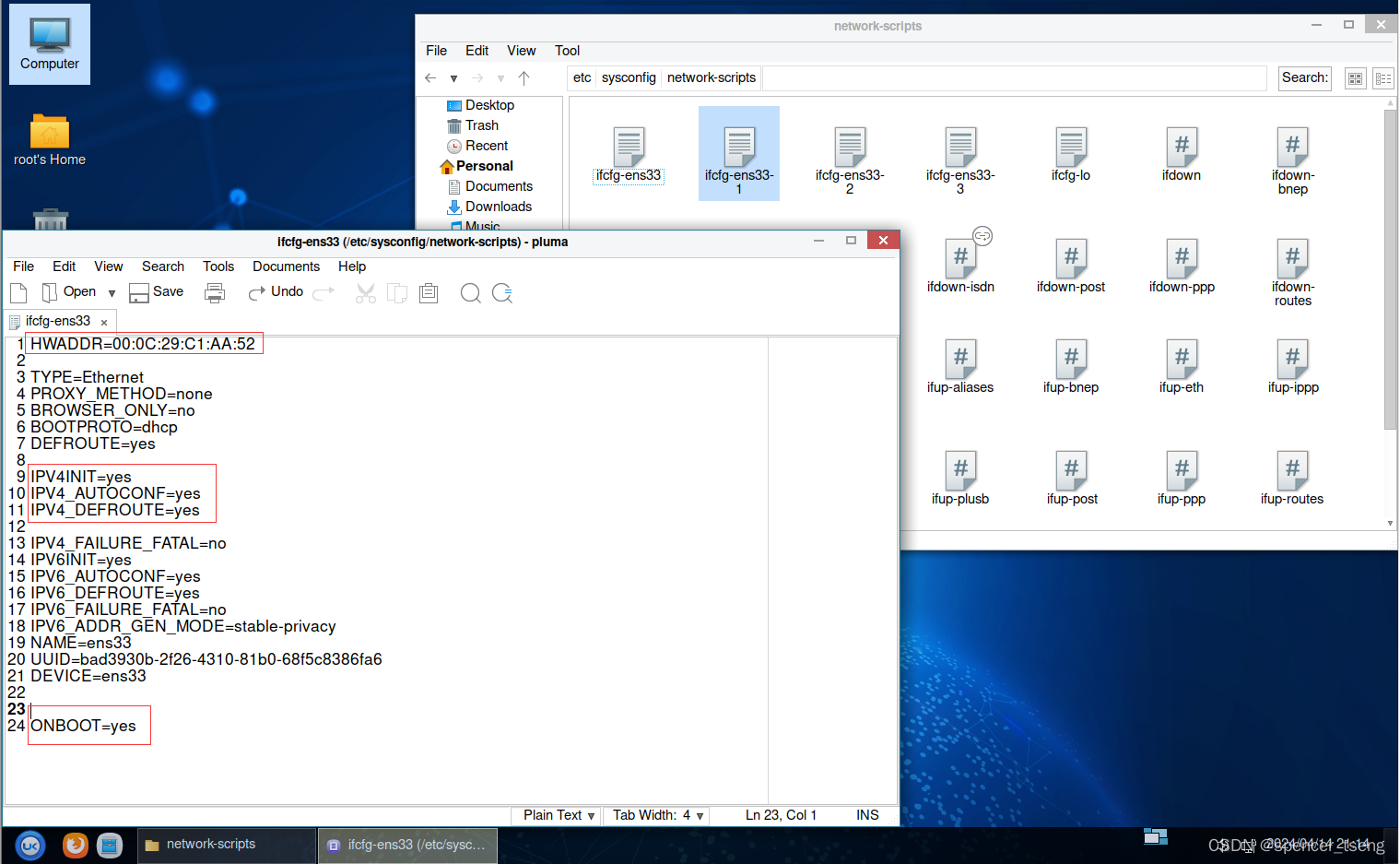Switch to list view in the file manager

(x=1383, y=77)
